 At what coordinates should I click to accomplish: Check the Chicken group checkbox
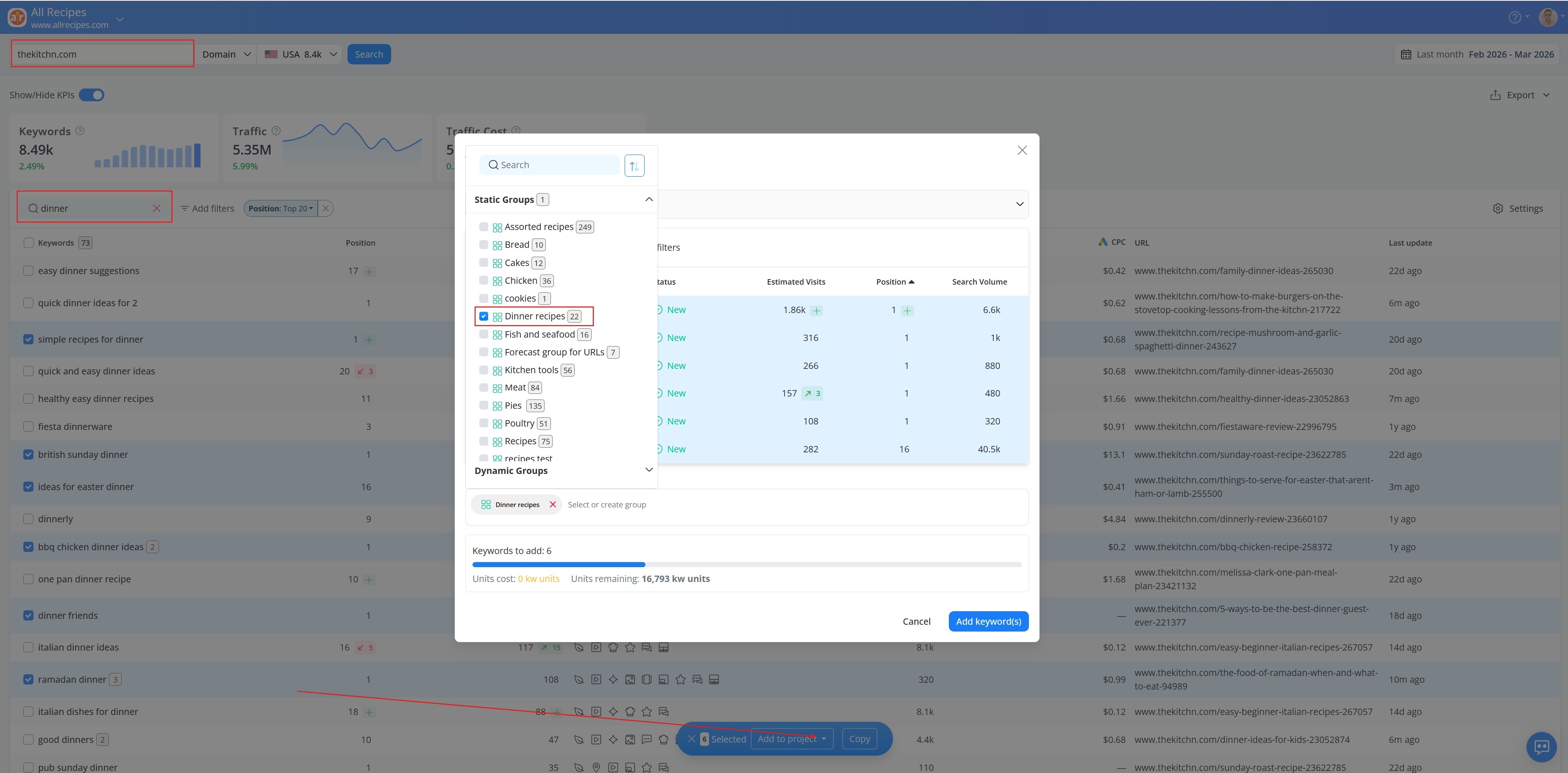point(483,280)
